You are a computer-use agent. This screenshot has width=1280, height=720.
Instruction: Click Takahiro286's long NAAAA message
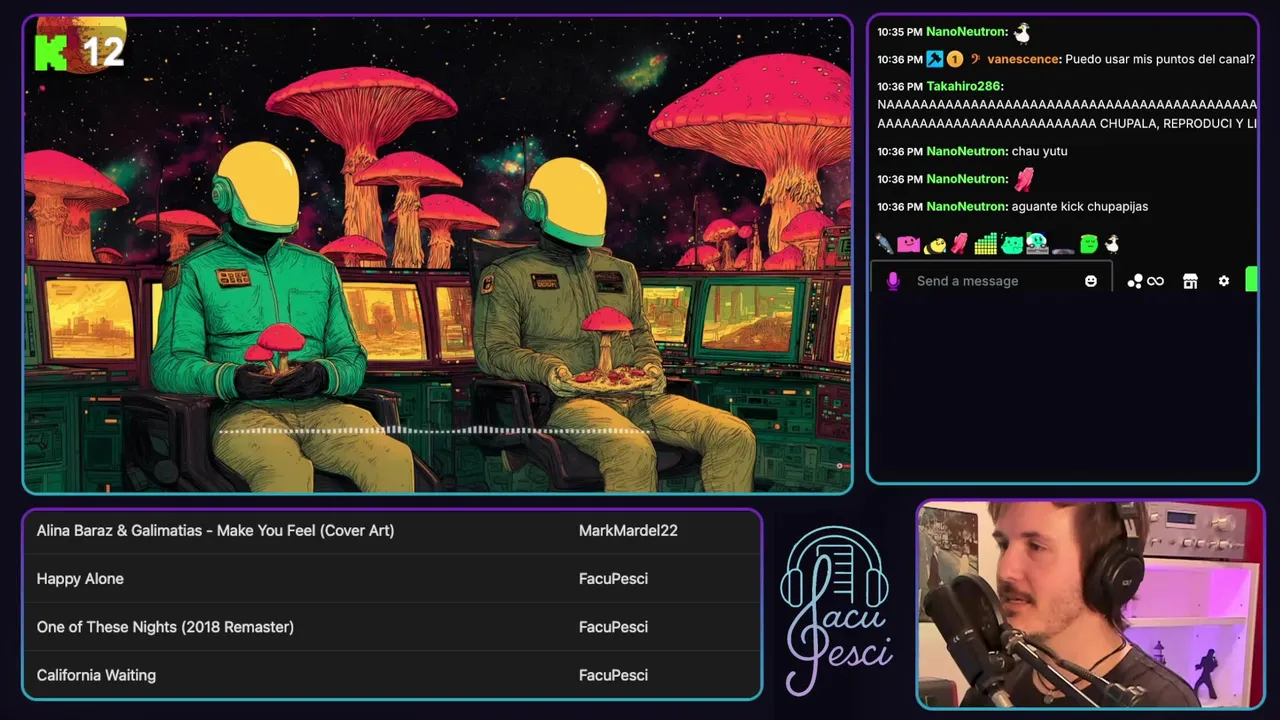pyautogui.click(x=1067, y=114)
